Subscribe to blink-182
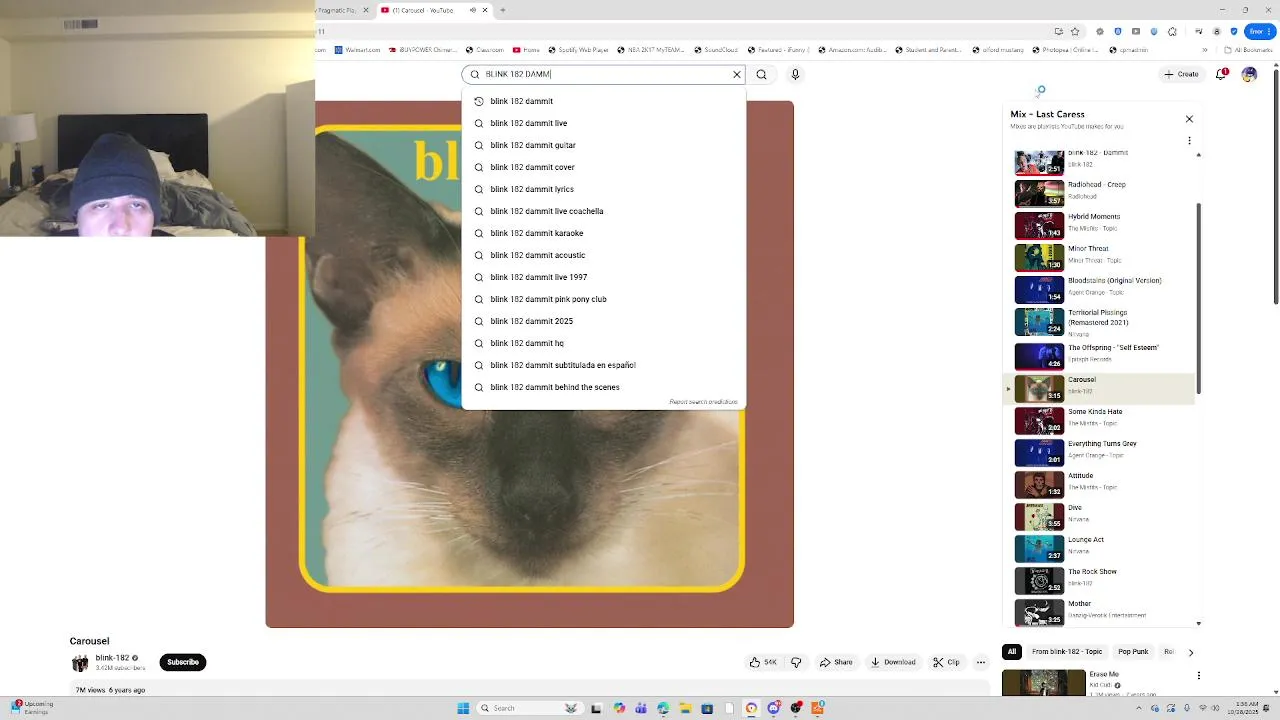The image size is (1280, 720). pyautogui.click(x=183, y=662)
